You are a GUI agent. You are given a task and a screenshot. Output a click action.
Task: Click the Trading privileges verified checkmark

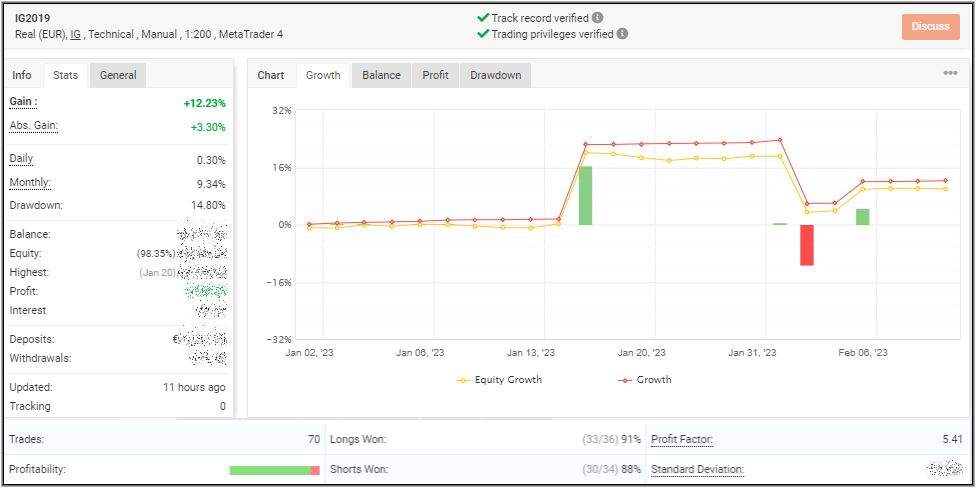(483, 33)
